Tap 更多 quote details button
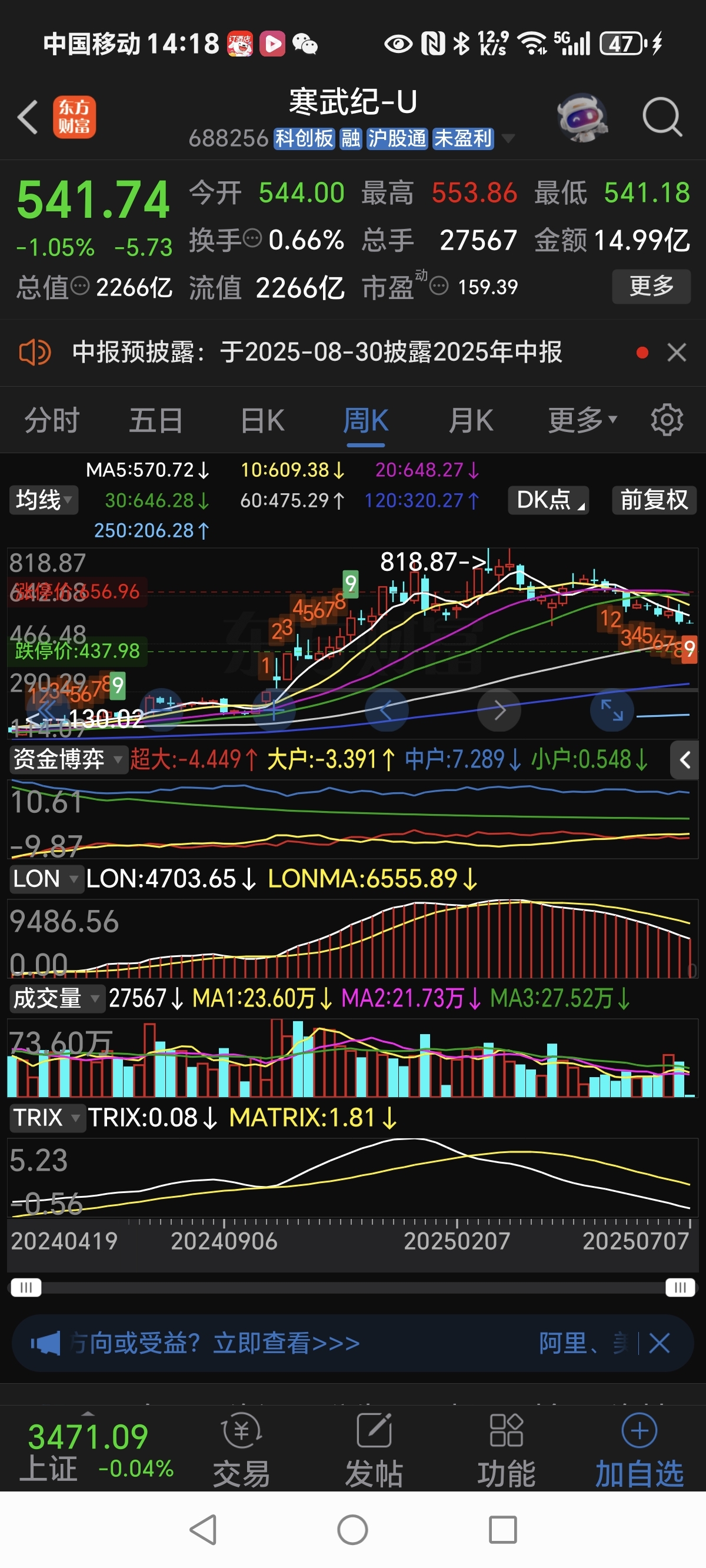 point(651,285)
